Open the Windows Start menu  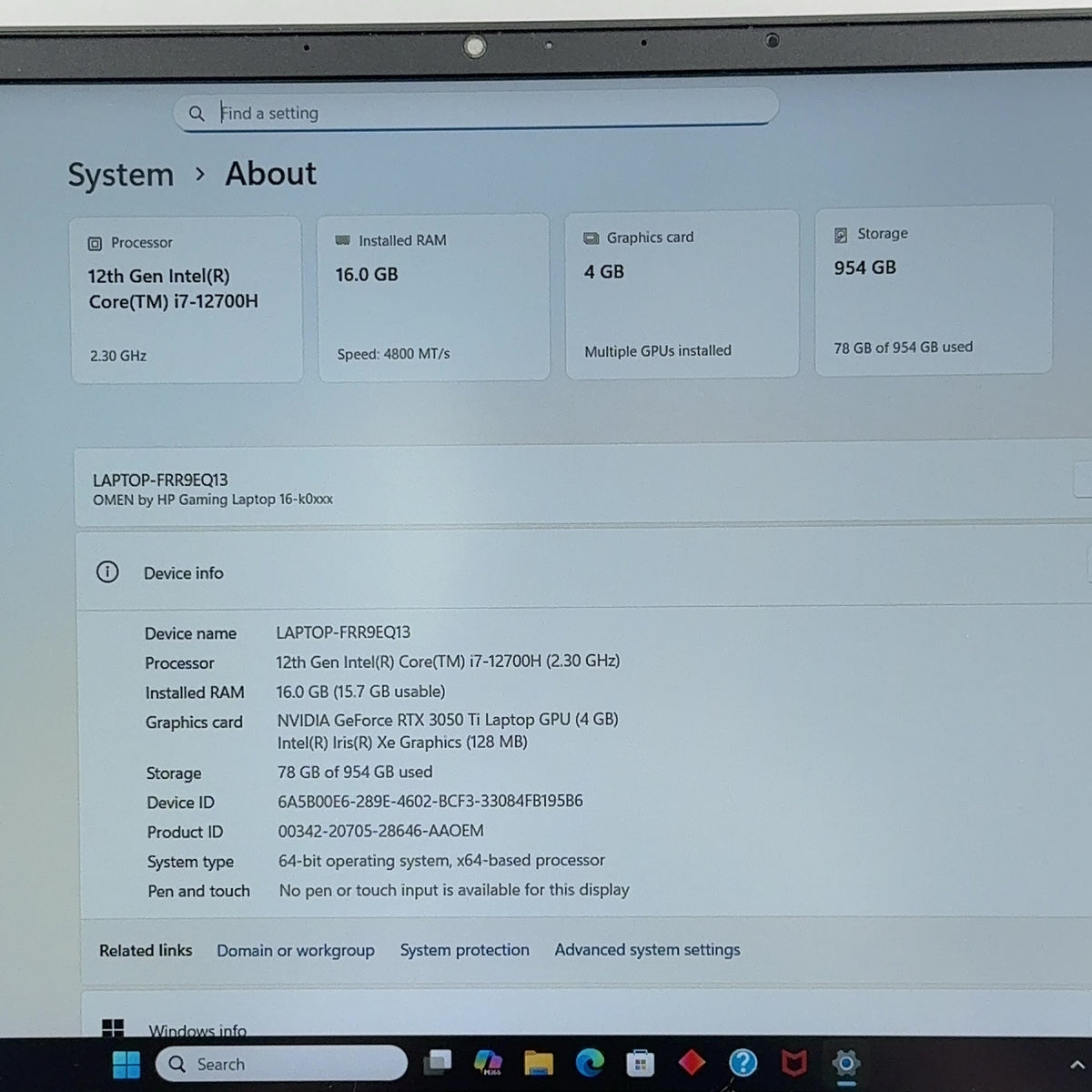[x=126, y=1064]
